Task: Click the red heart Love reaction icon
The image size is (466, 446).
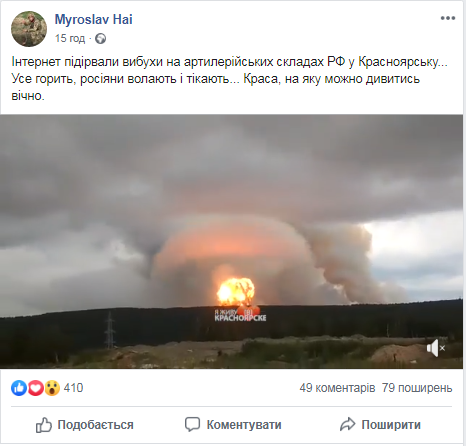Action: coord(35,388)
